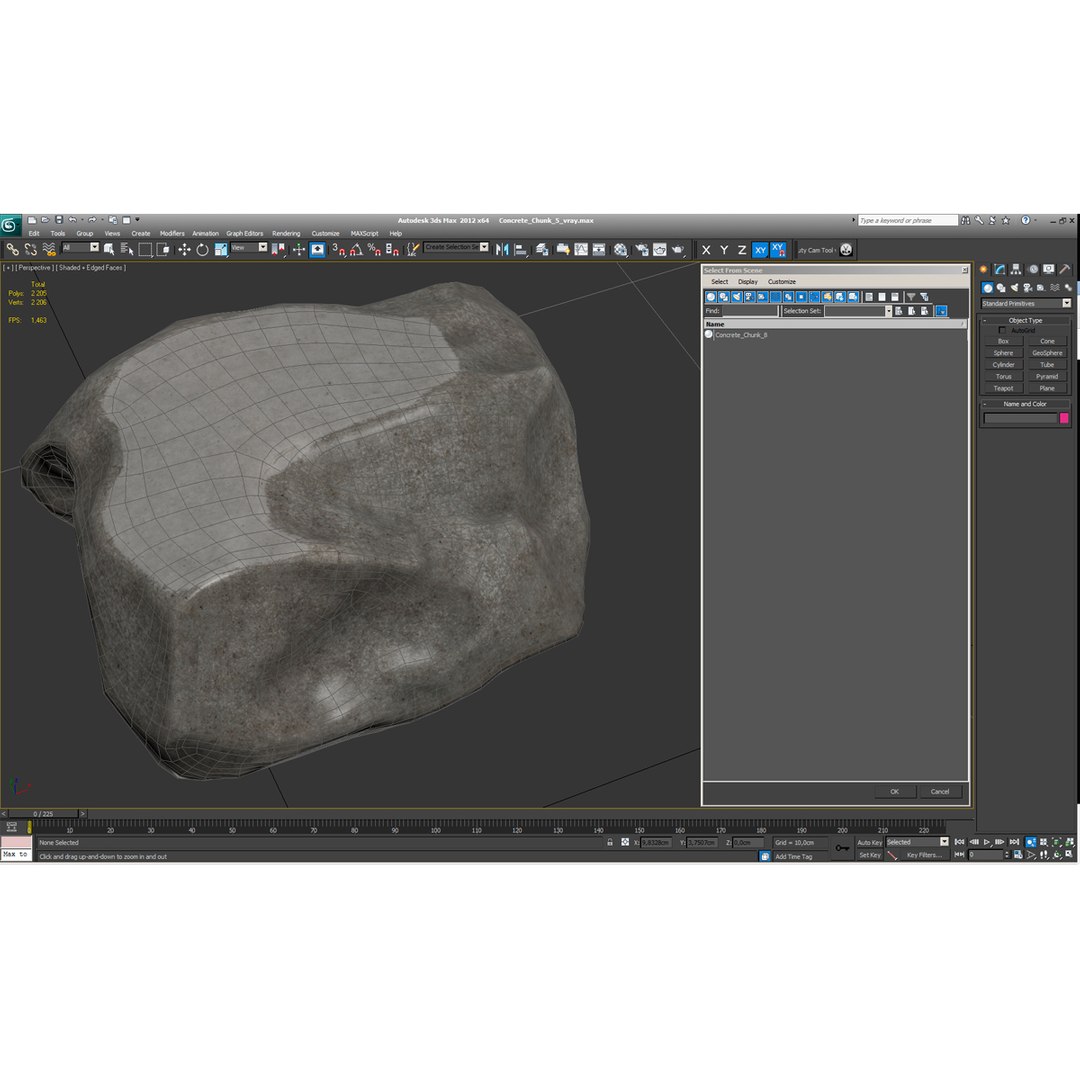The image size is (1080, 1080).
Task: Toggle the Percent Snap tool
Action: 374,249
